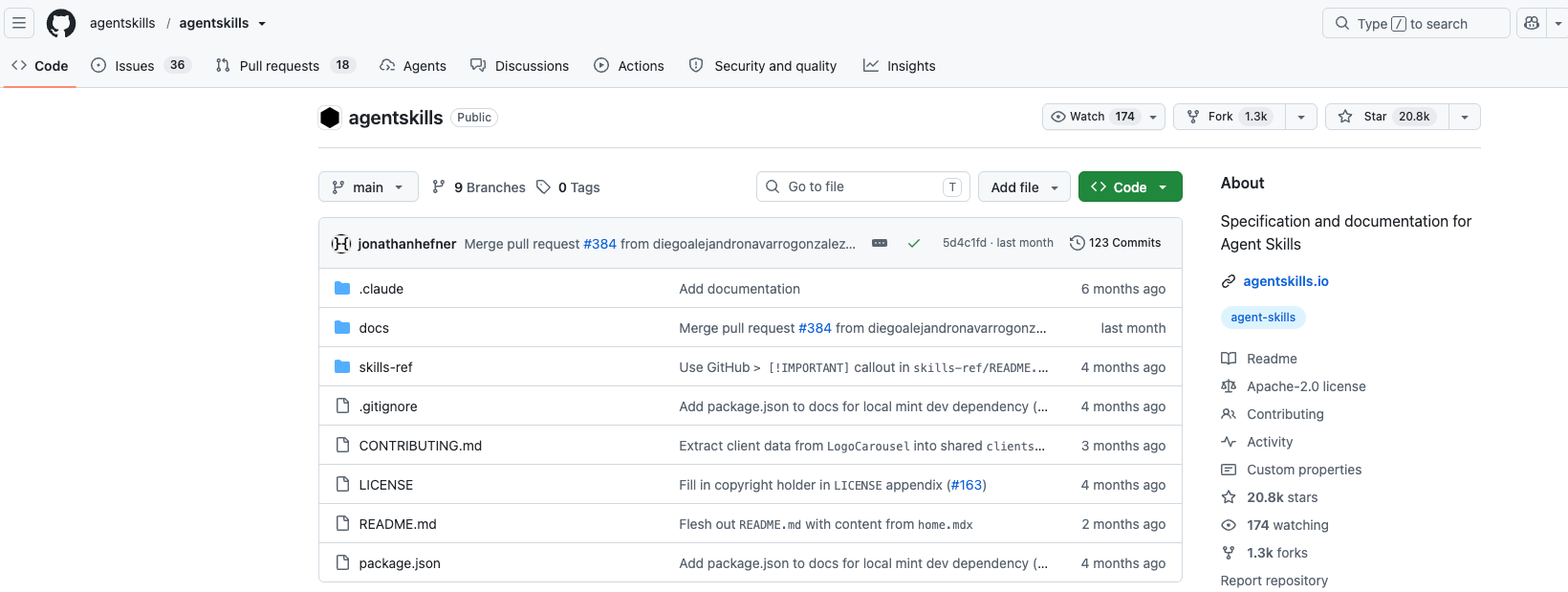Open jonathanhefner avatar in commit bar
Viewport: 1568px width, 592px height.
point(341,244)
